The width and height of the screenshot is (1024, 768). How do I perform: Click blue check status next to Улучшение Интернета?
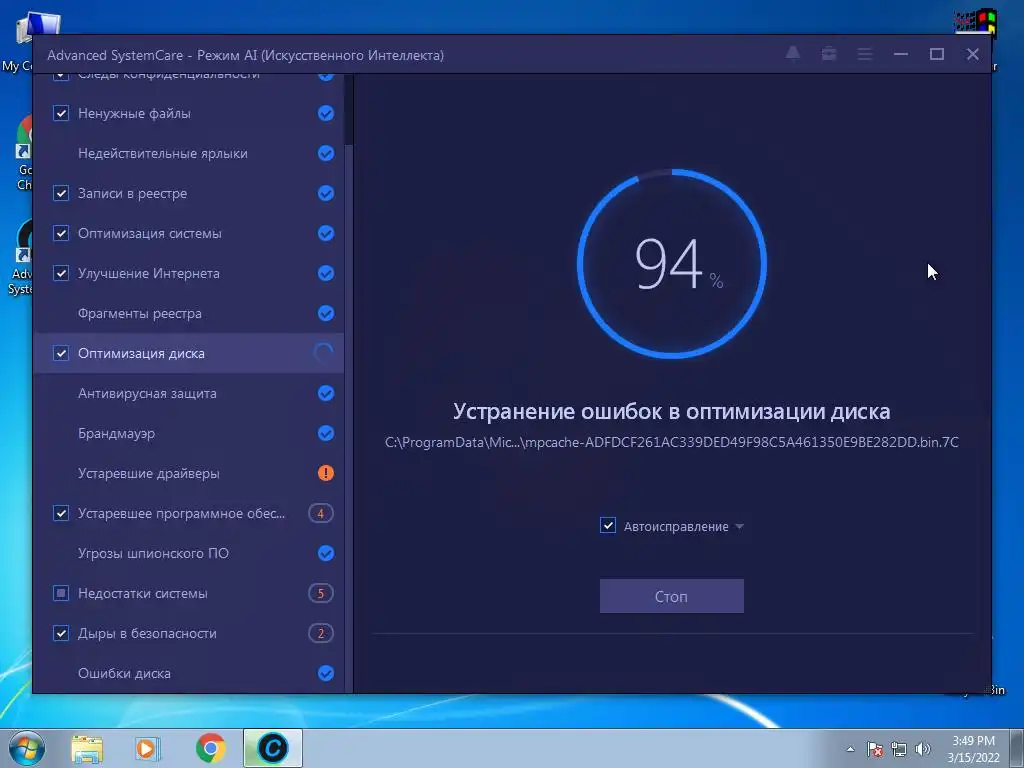[326, 273]
